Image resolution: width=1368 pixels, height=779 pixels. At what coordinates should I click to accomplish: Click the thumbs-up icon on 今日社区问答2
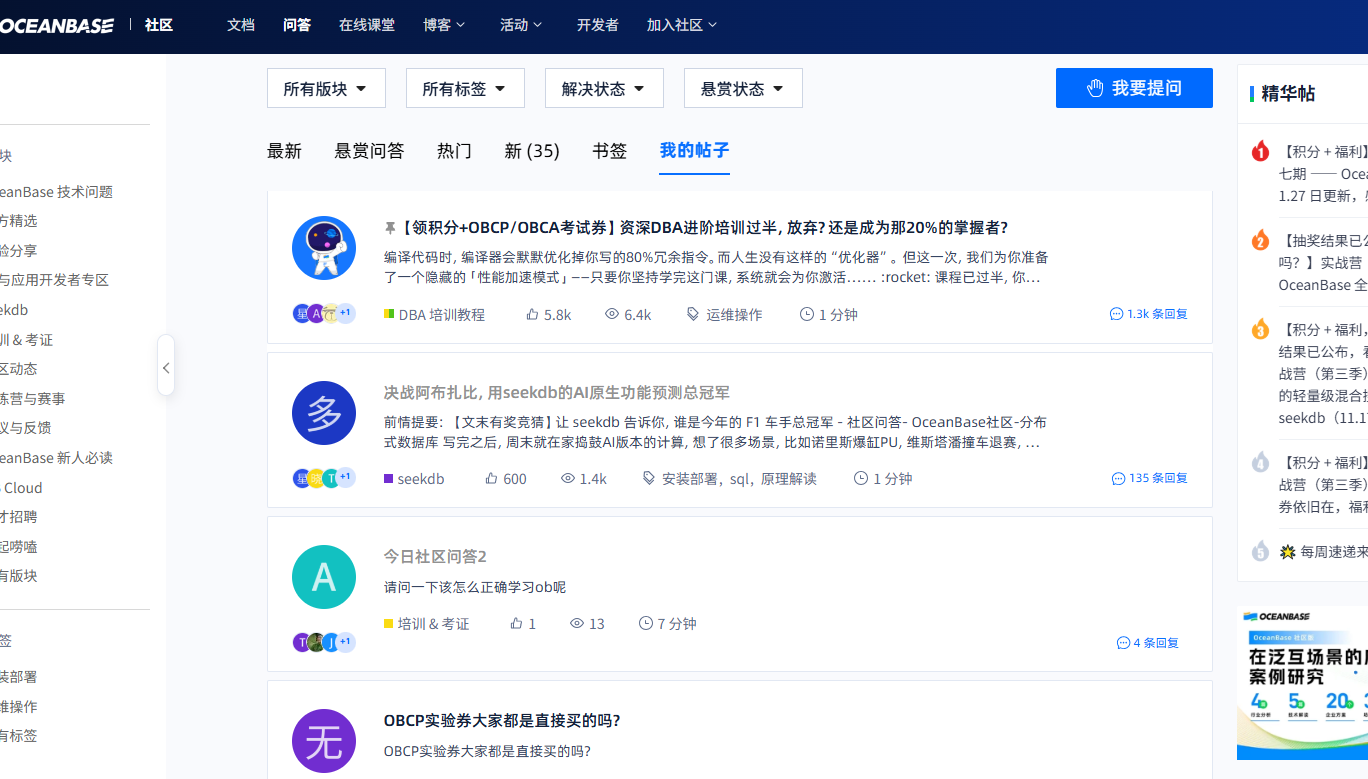[x=516, y=624]
